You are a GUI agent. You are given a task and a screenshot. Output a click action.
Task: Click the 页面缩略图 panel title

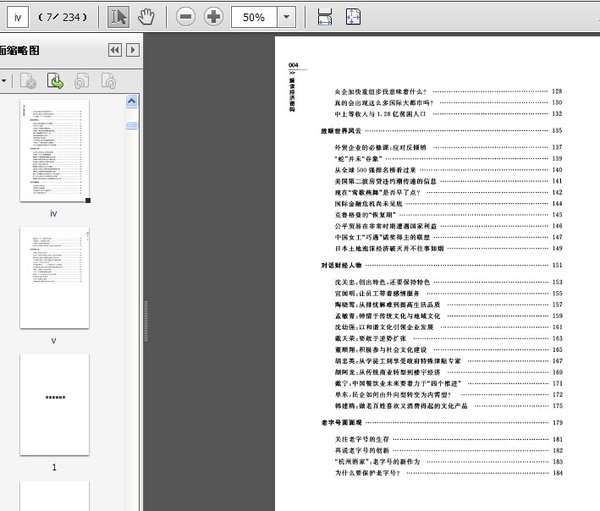tap(19, 51)
